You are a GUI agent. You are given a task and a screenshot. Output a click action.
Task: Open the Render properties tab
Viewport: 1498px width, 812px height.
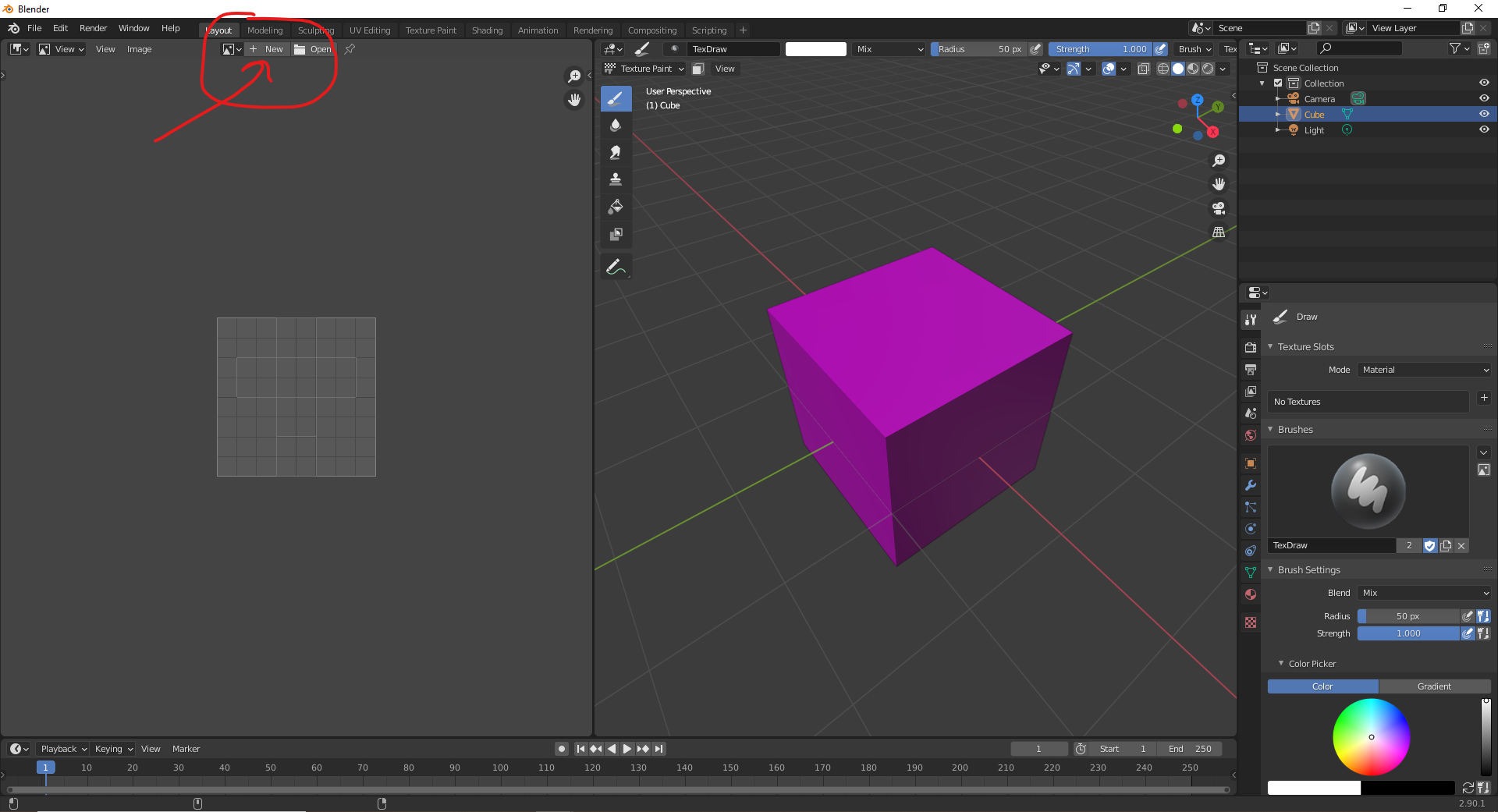(1251, 347)
